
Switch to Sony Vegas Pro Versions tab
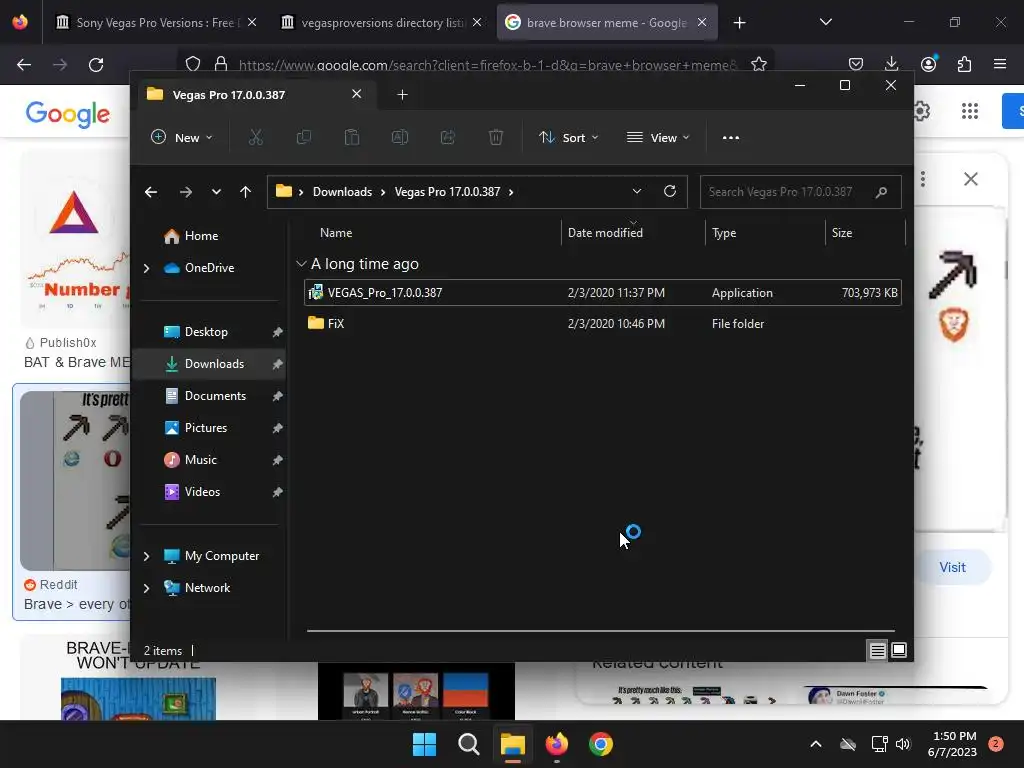(155, 23)
